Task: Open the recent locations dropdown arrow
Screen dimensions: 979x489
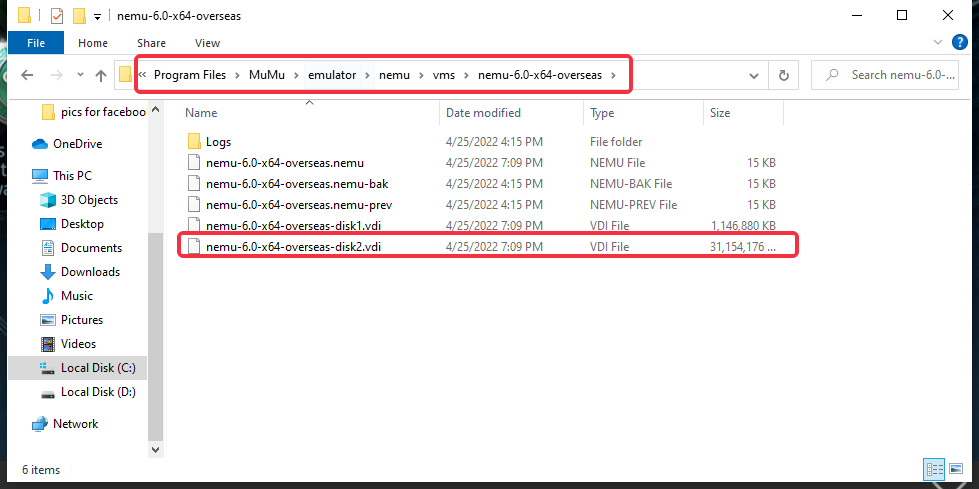Action: click(80, 75)
